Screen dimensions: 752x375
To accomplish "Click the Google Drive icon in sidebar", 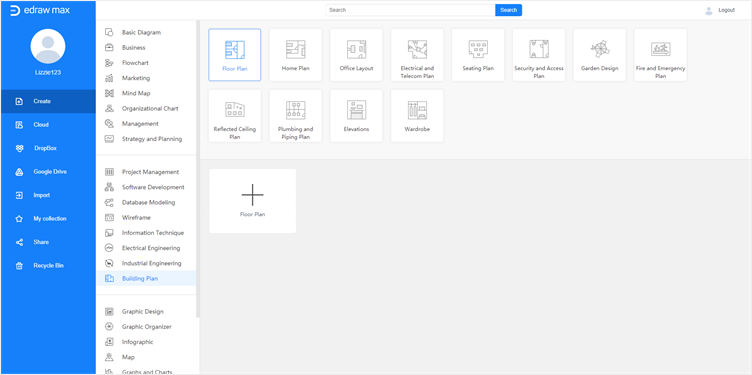I will 19,172.
